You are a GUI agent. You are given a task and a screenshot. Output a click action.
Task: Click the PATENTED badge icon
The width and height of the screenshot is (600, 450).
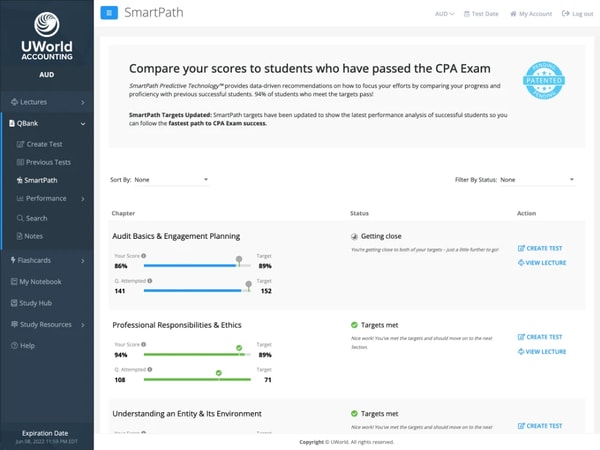[x=544, y=80]
